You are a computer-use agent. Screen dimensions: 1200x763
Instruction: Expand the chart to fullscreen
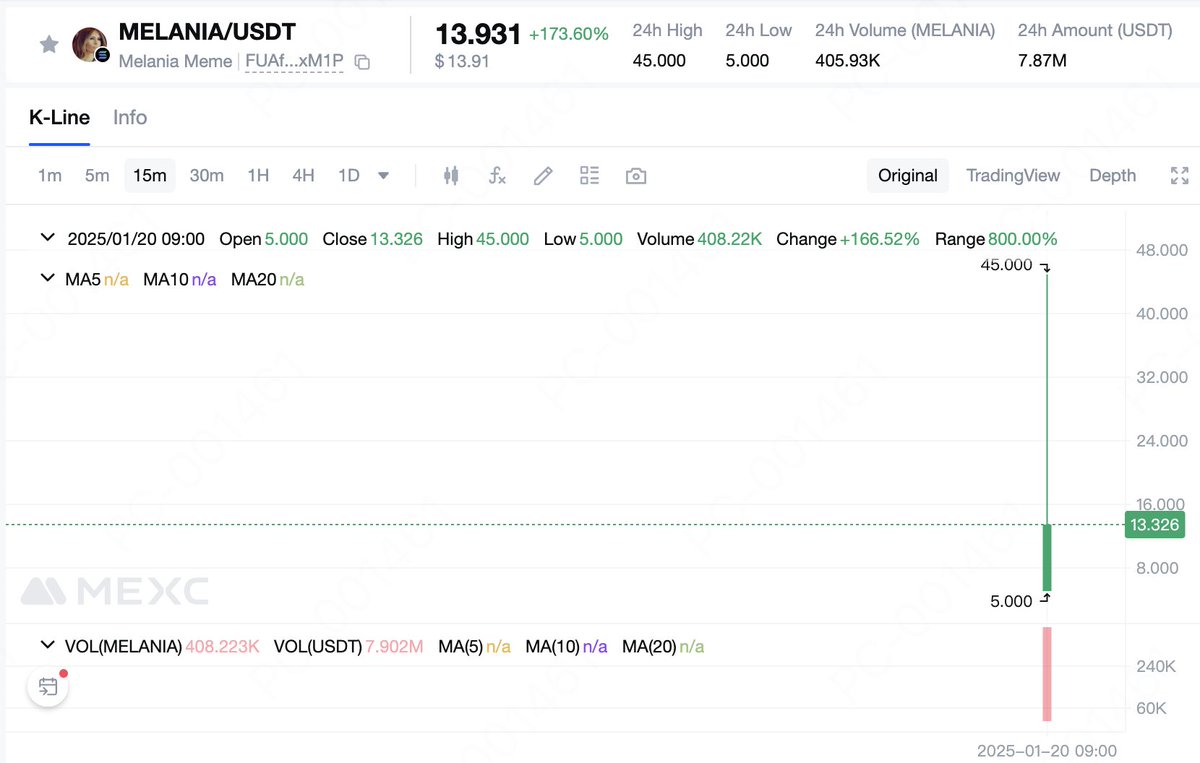coord(1179,176)
